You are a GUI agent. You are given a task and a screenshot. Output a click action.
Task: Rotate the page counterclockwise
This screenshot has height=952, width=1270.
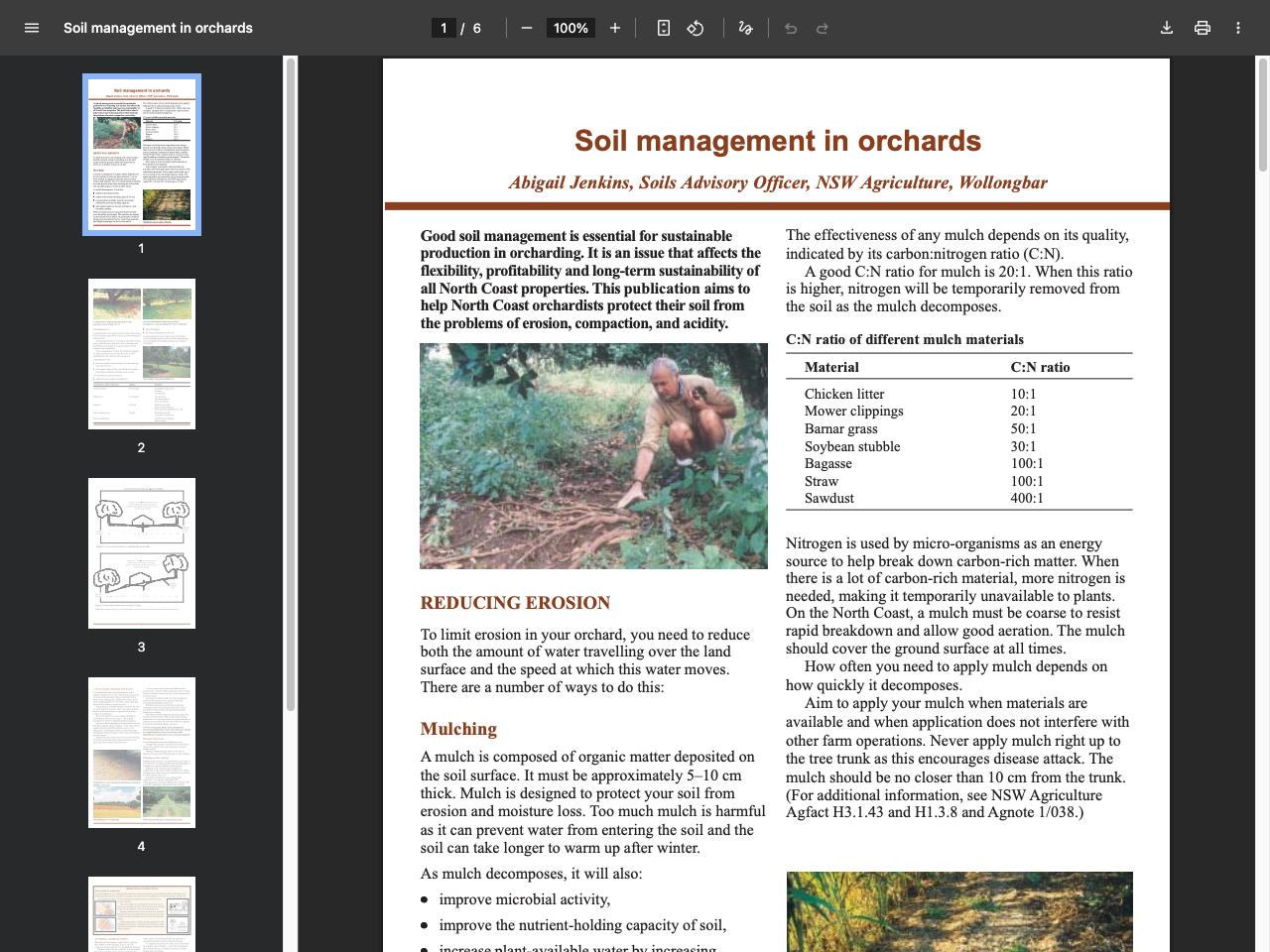click(x=696, y=28)
